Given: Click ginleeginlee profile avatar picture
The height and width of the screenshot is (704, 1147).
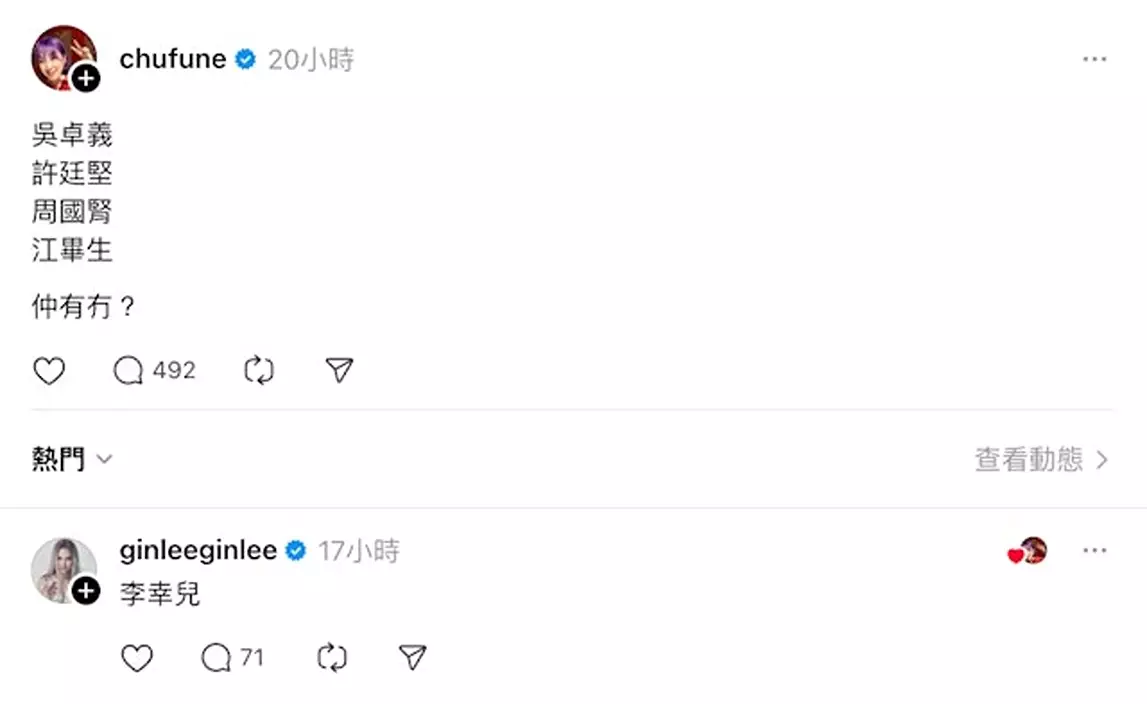Looking at the screenshot, I should (x=60, y=566).
